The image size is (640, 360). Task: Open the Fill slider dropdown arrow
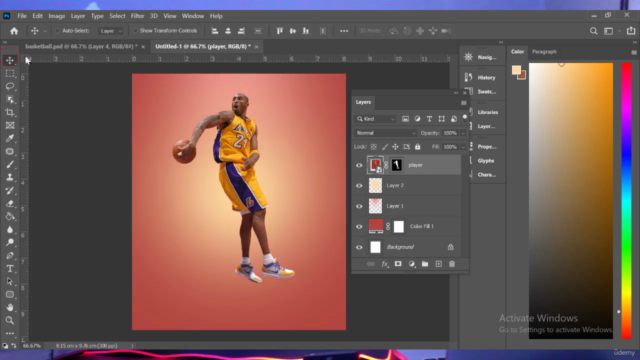463,147
